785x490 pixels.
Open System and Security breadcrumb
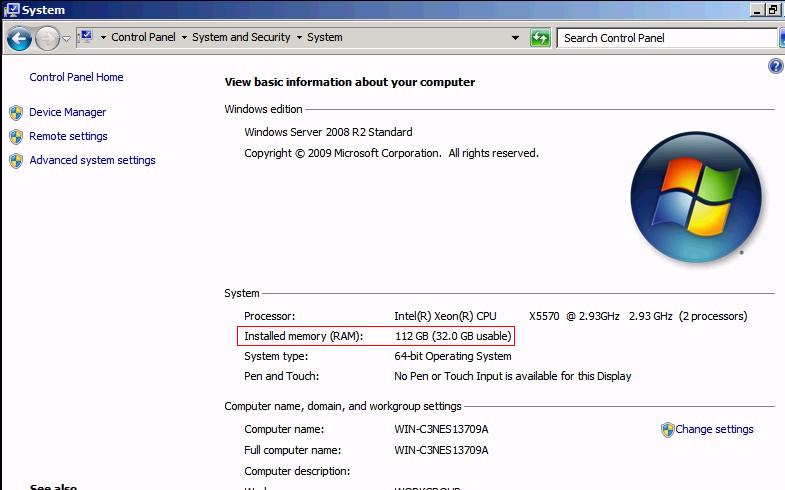tap(241, 37)
